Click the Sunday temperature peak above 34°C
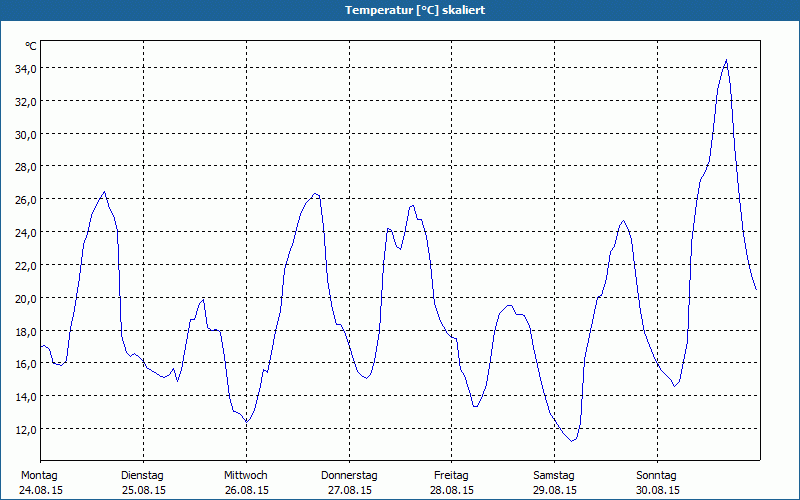 (x=726, y=60)
